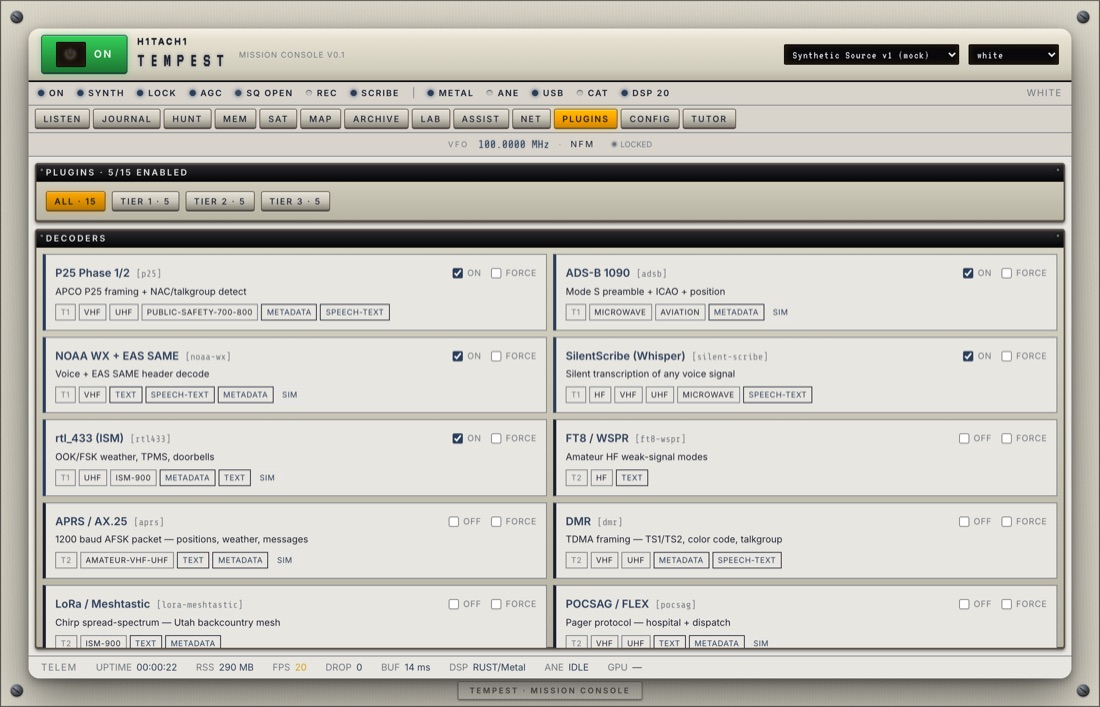
Task: Click the VFO frequency 100.0000 MHz
Action: click(514, 144)
